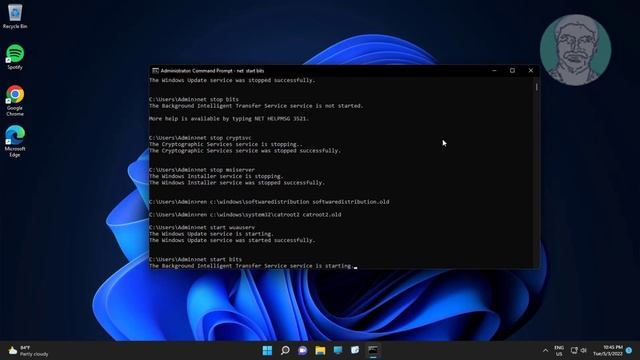Screen dimensions: 640x360
Task: Click the 'ren catroot2 catroot2.old' line
Action: (x=245, y=214)
